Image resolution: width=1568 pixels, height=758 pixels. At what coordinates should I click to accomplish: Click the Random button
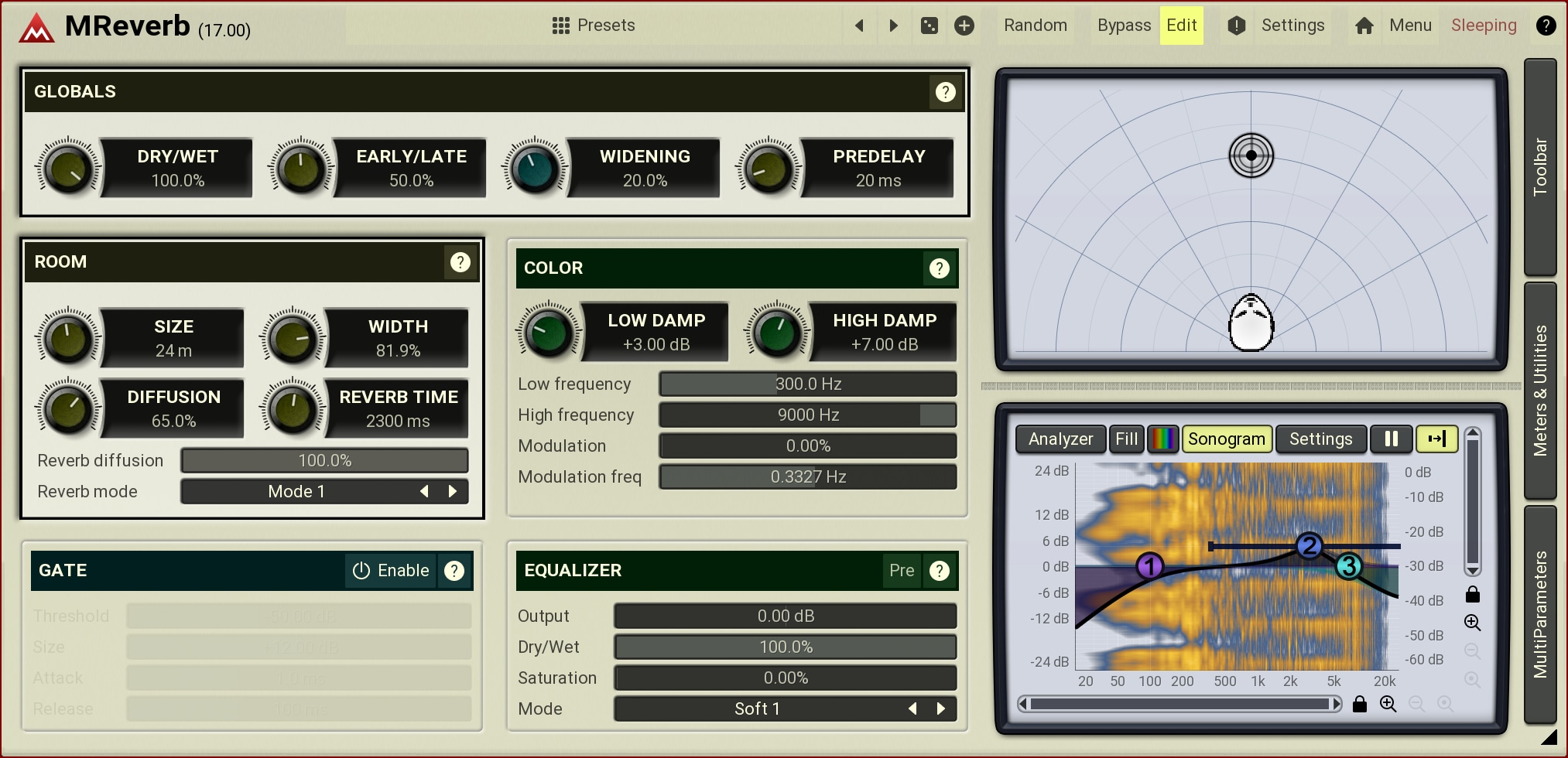pos(1035,26)
